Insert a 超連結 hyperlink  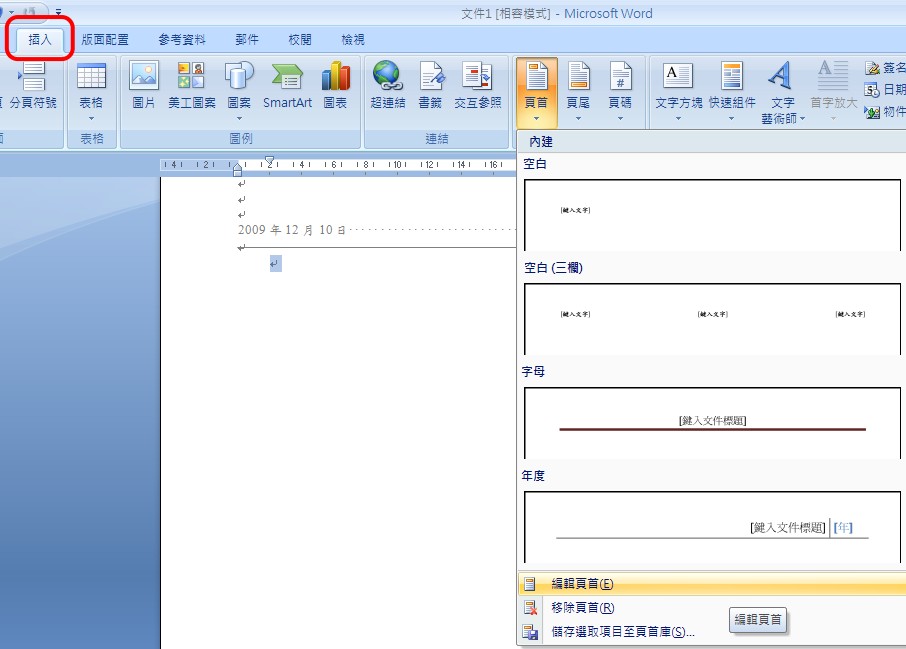click(x=387, y=84)
